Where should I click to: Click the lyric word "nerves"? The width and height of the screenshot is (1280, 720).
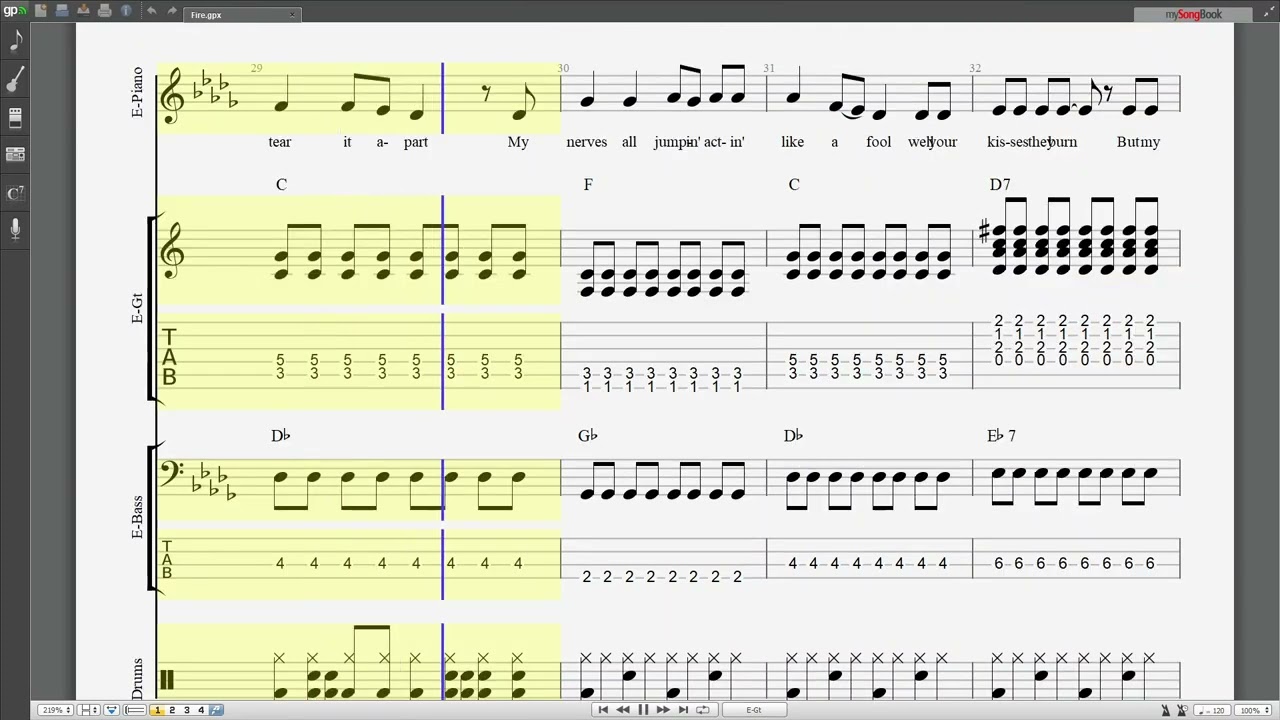(x=586, y=142)
